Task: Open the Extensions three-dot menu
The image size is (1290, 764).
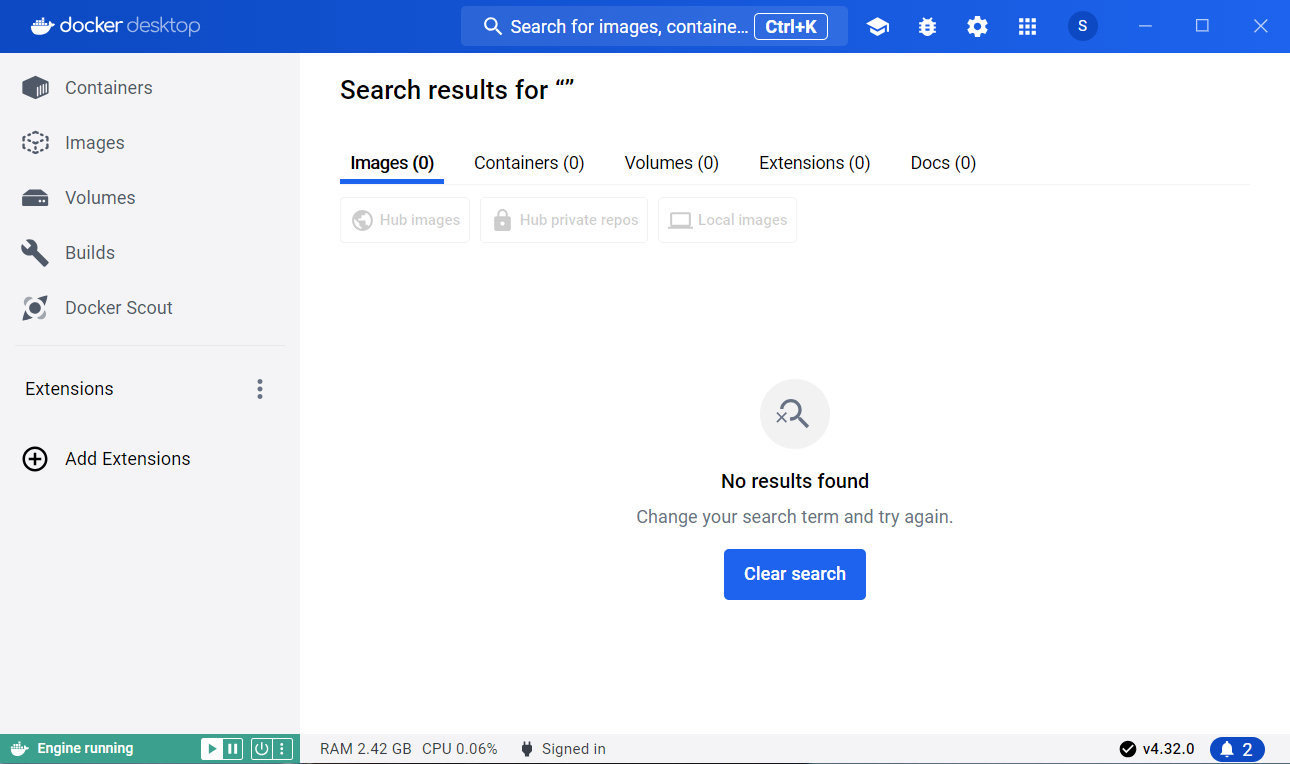Action: click(x=260, y=389)
